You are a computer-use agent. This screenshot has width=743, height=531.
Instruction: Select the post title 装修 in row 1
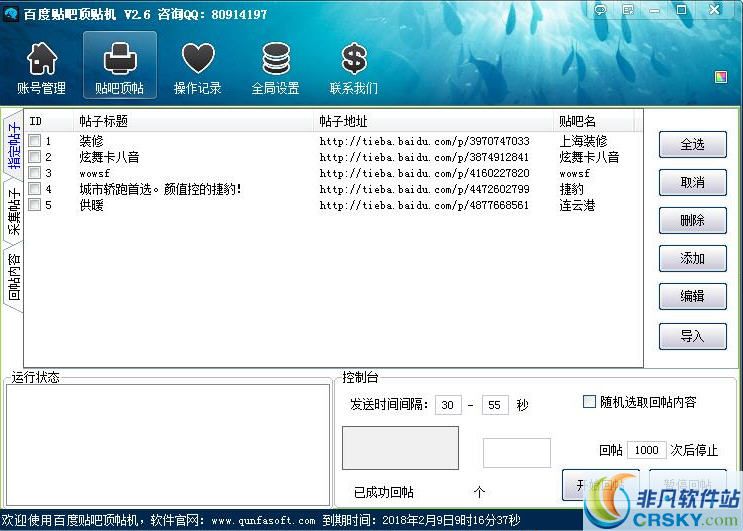click(x=91, y=141)
